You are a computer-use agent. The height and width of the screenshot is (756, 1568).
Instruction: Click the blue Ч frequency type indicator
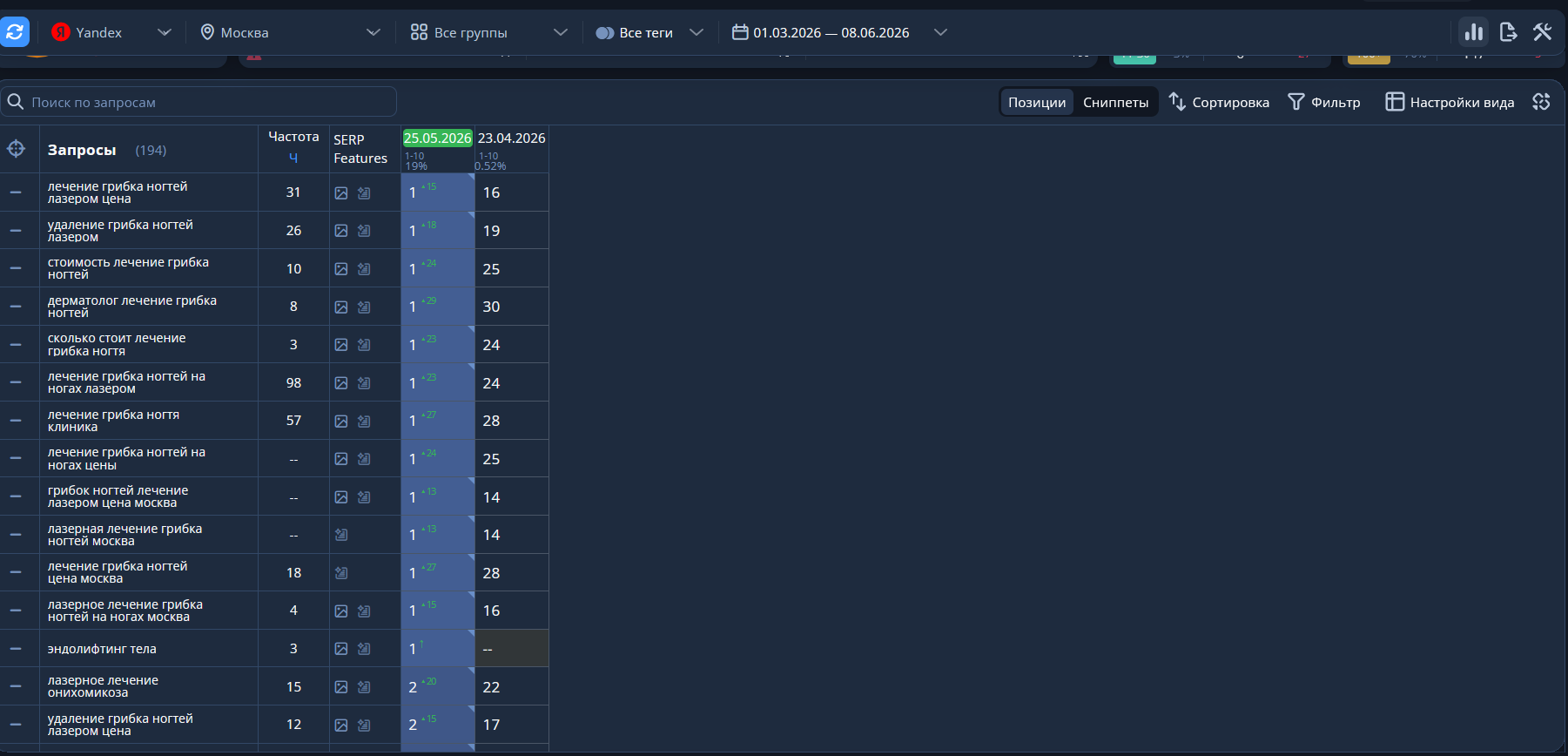point(293,158)
